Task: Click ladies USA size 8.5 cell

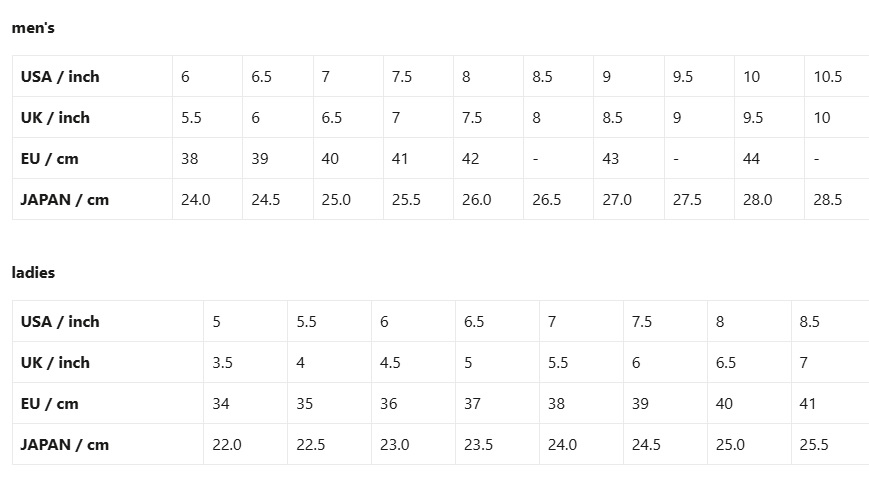Action: point(830,321)
